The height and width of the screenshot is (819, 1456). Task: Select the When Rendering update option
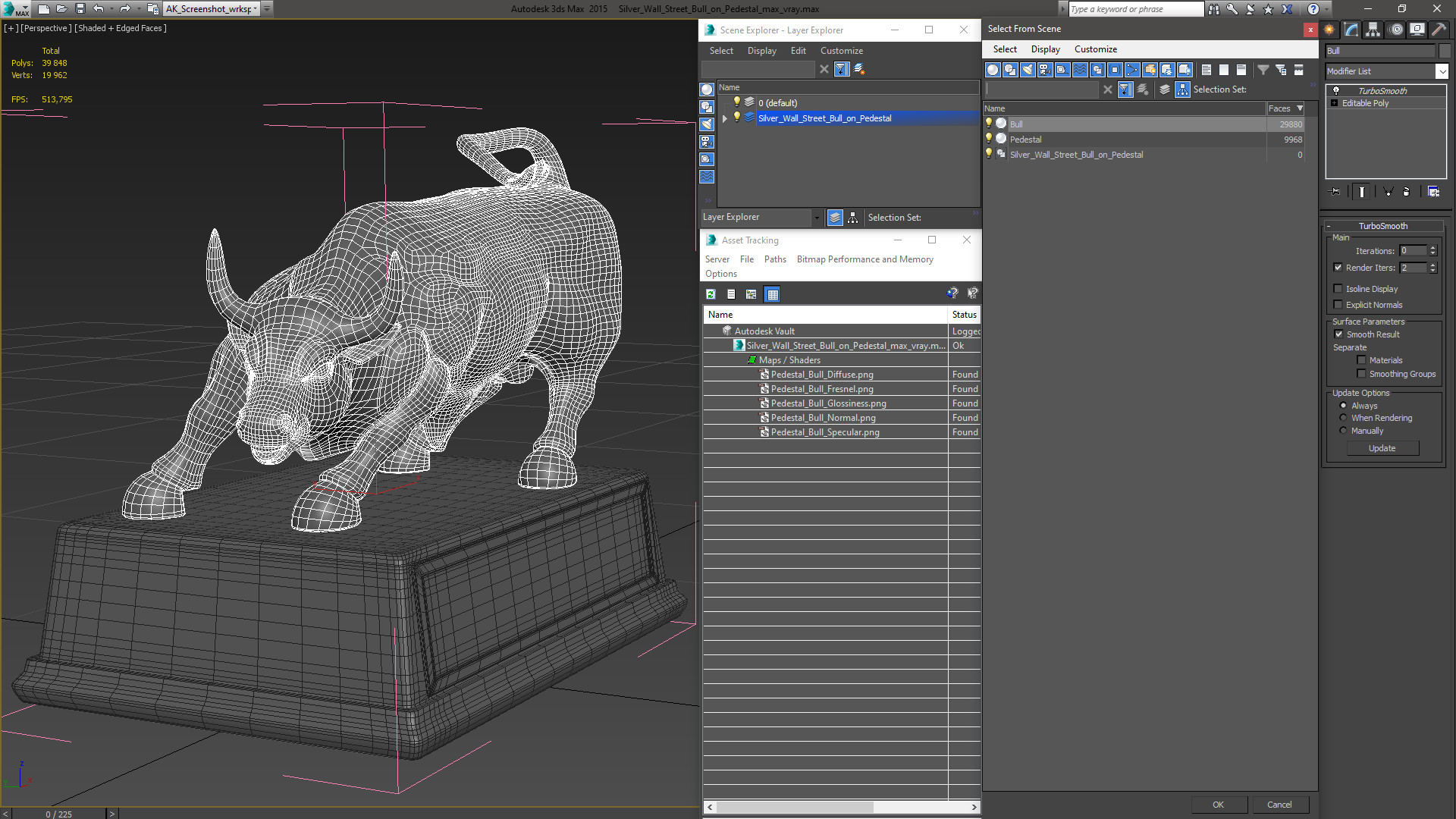pos(1343,418)
